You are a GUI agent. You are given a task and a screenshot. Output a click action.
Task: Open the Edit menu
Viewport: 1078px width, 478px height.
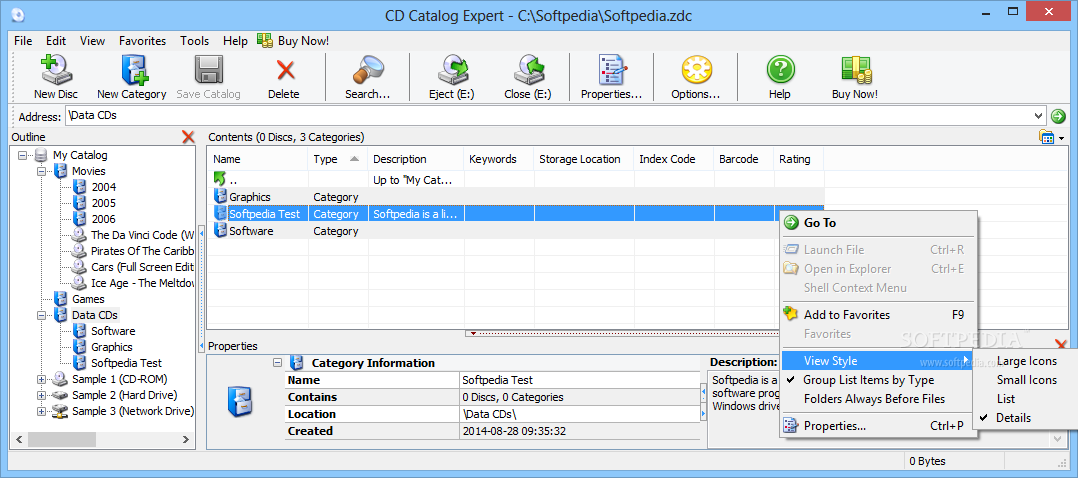tap(56, 41)
